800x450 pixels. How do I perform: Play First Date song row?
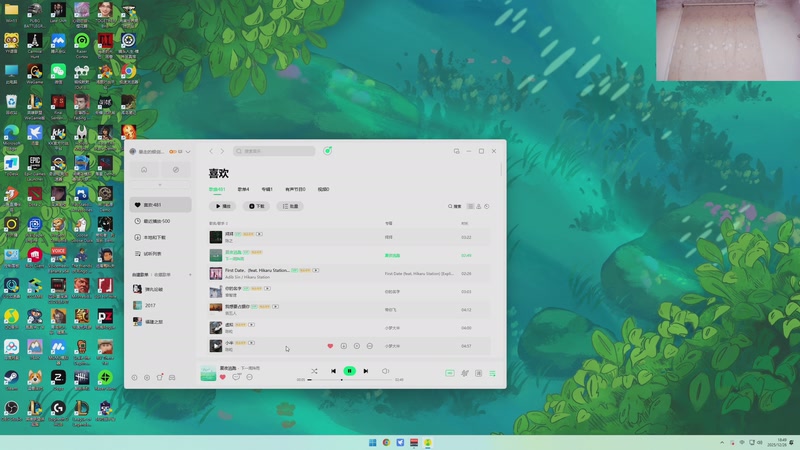[349, 273]
